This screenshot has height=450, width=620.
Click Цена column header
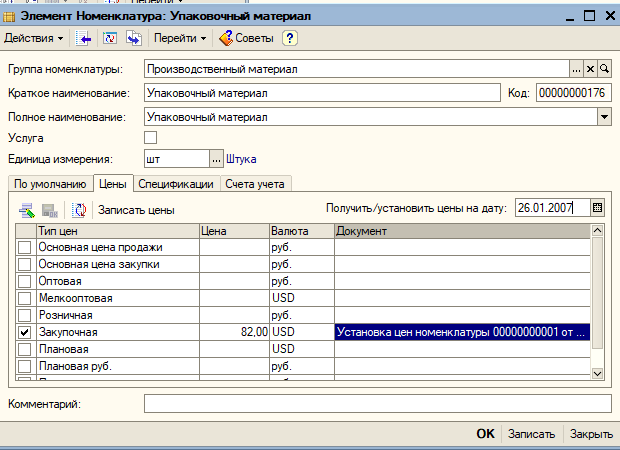(x=234, y=231)
